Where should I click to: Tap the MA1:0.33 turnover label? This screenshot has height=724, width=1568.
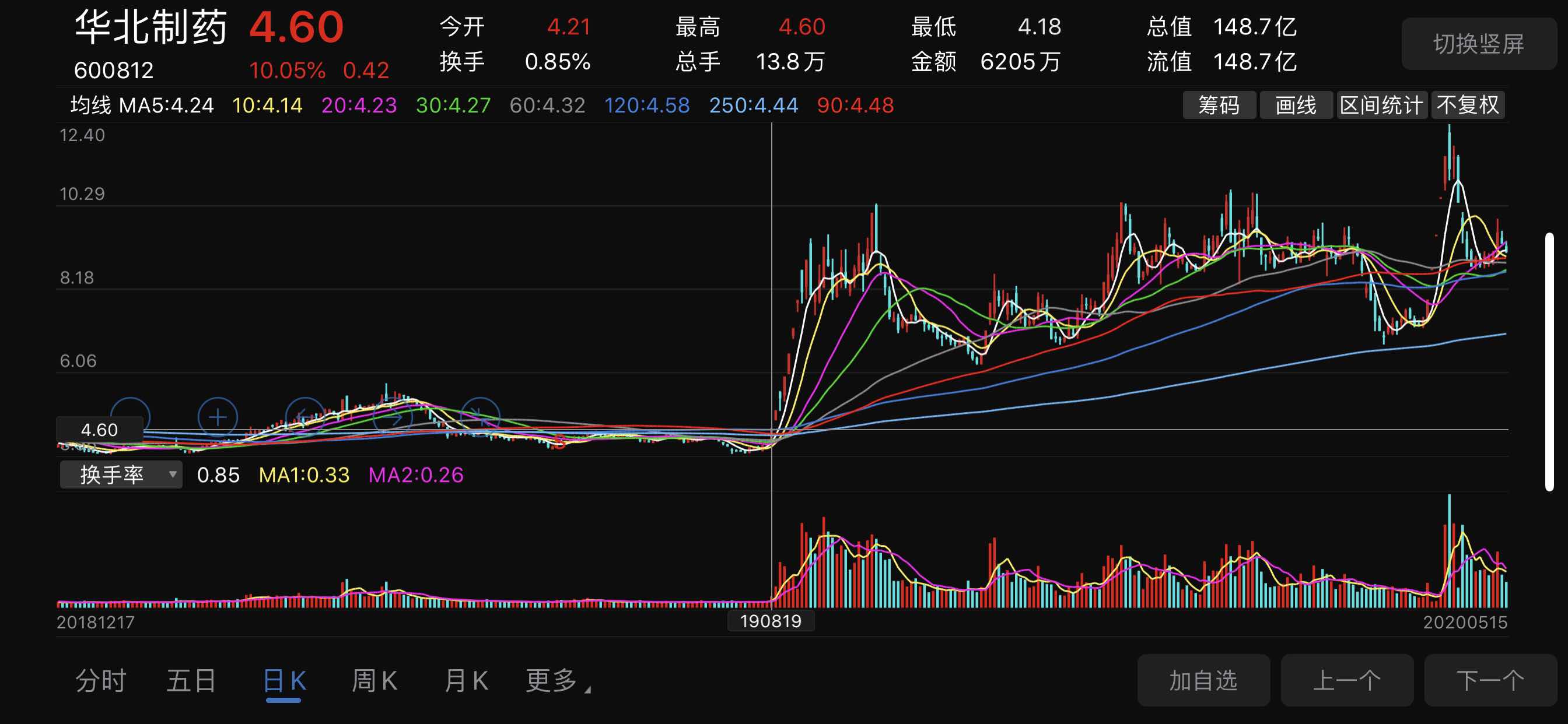304,475
